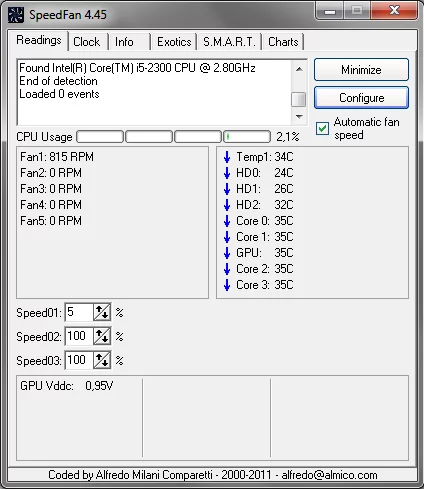The width and height of the screenshot is (424, 490).
Task: Click the fourth CPU Usage bar
Action: pyautogui.click(x=247, y=137)
